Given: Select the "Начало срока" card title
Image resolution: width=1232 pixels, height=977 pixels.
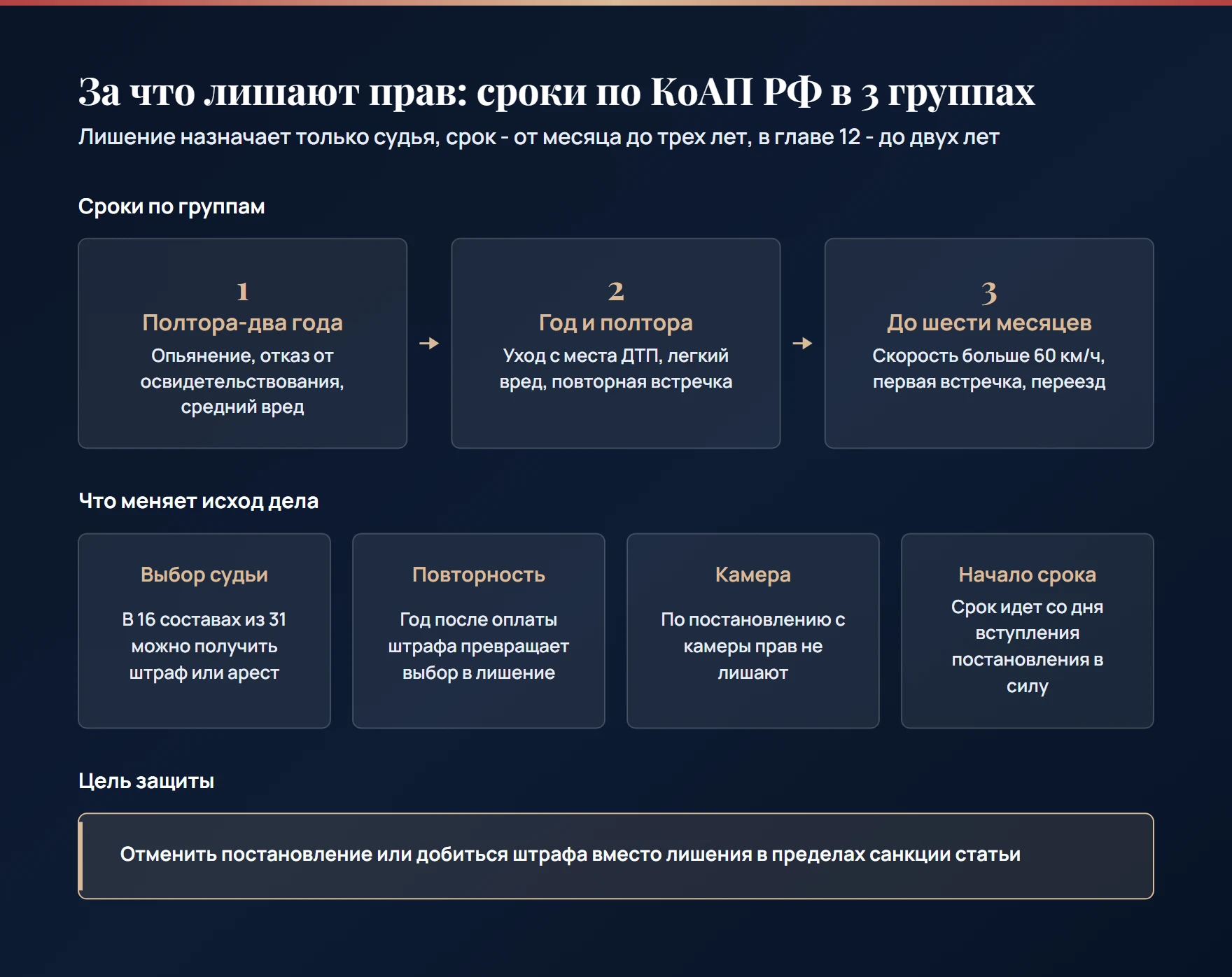Looking at the screenshot, I should [1028, 575].
